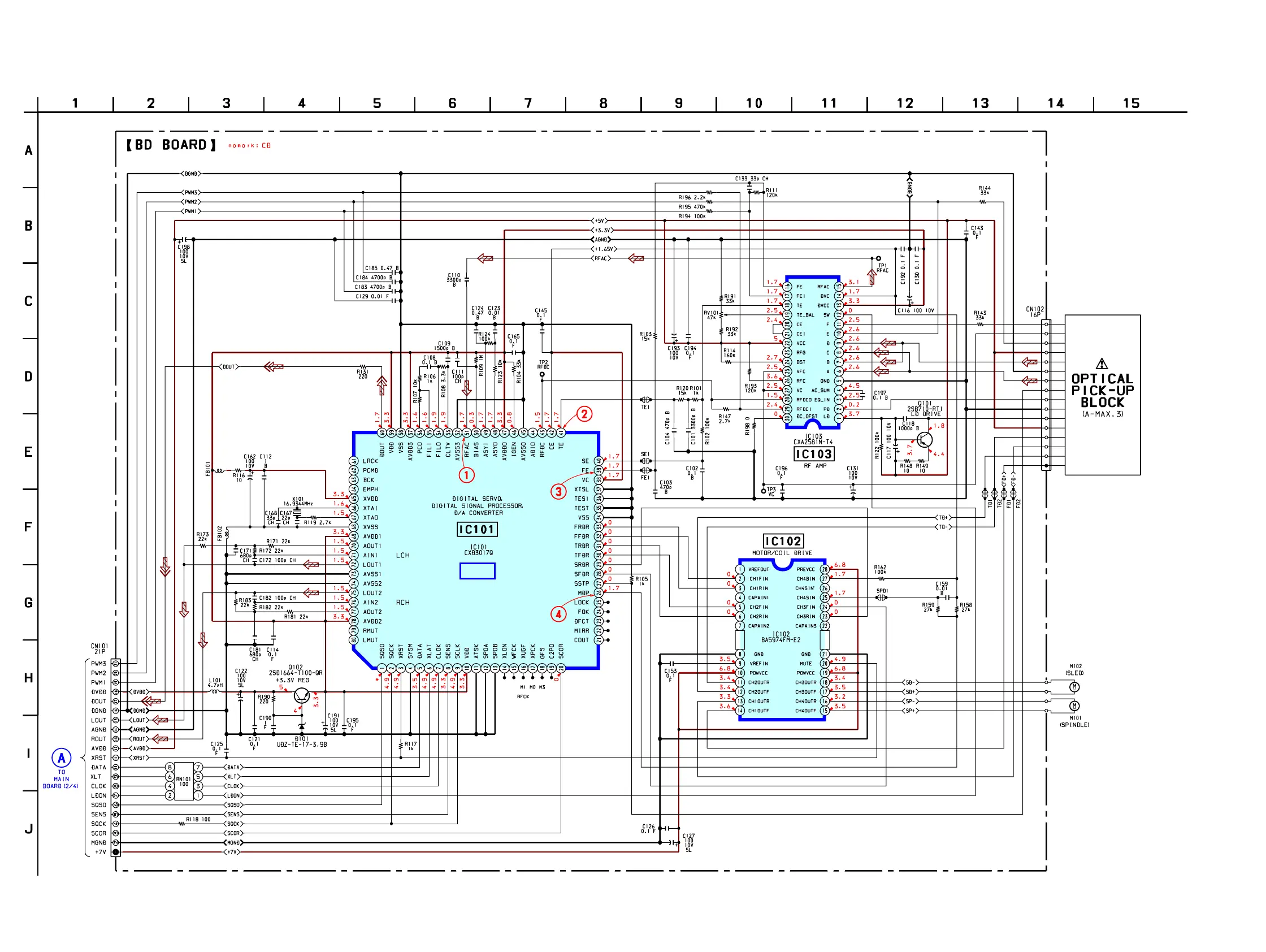Click the M102 sled motor symbol

[1074, 687]
